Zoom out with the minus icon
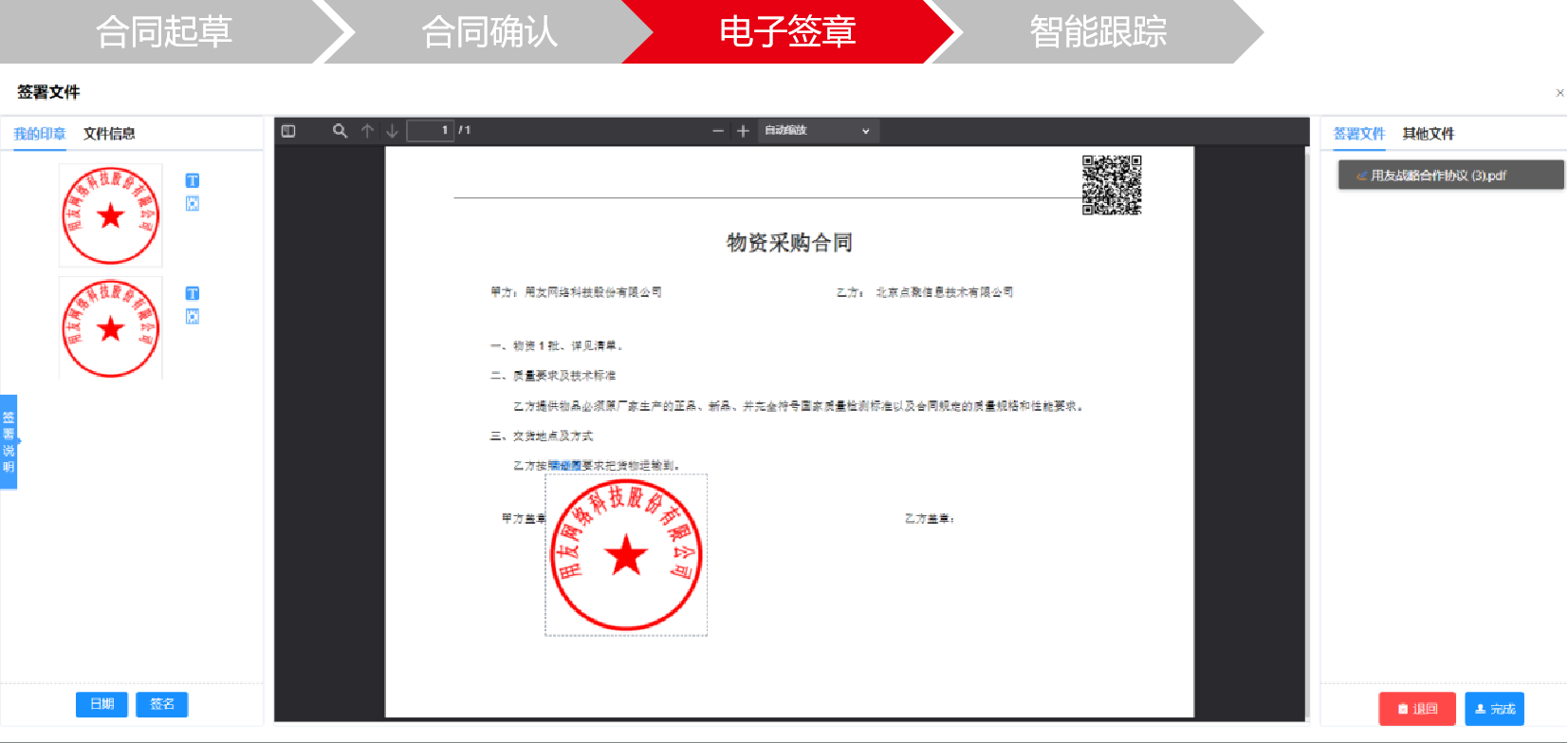Screen dimensions: 1568x743 pyautogui.click(x=718, y=131)
